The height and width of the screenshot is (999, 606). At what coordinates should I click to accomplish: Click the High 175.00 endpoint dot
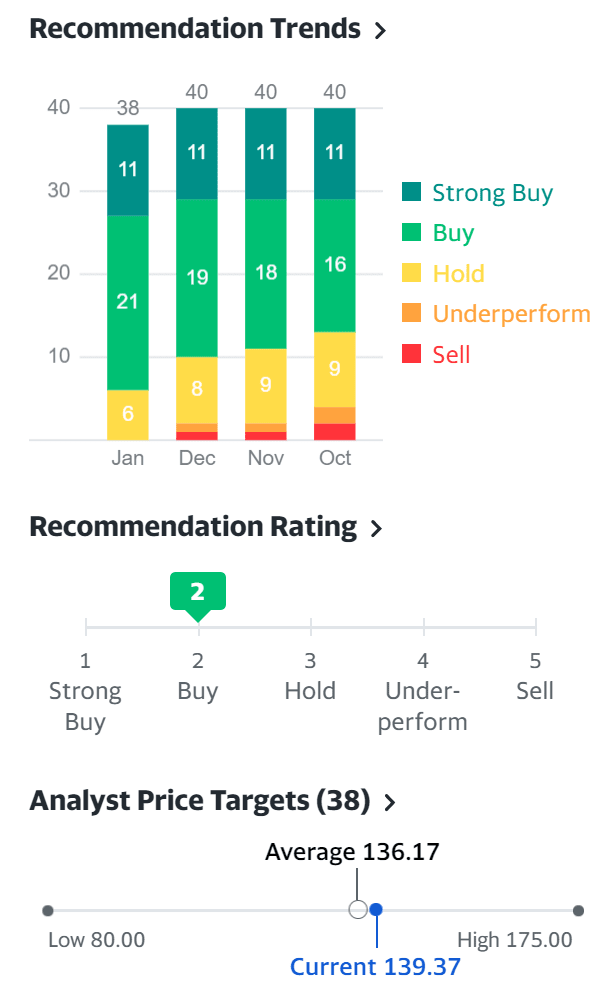[578, 910]
